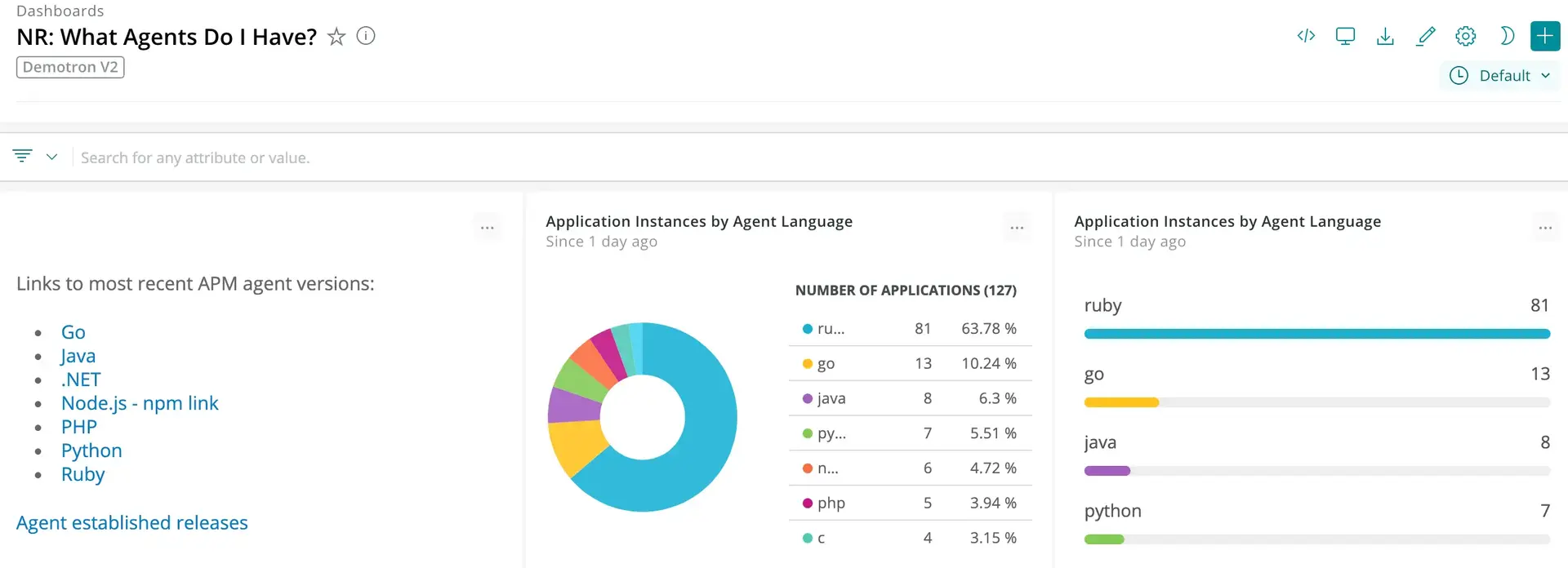Screen dimensions: 1568x568
Task: Open the Node.js - npm link
Action: [x=140, y=403]
